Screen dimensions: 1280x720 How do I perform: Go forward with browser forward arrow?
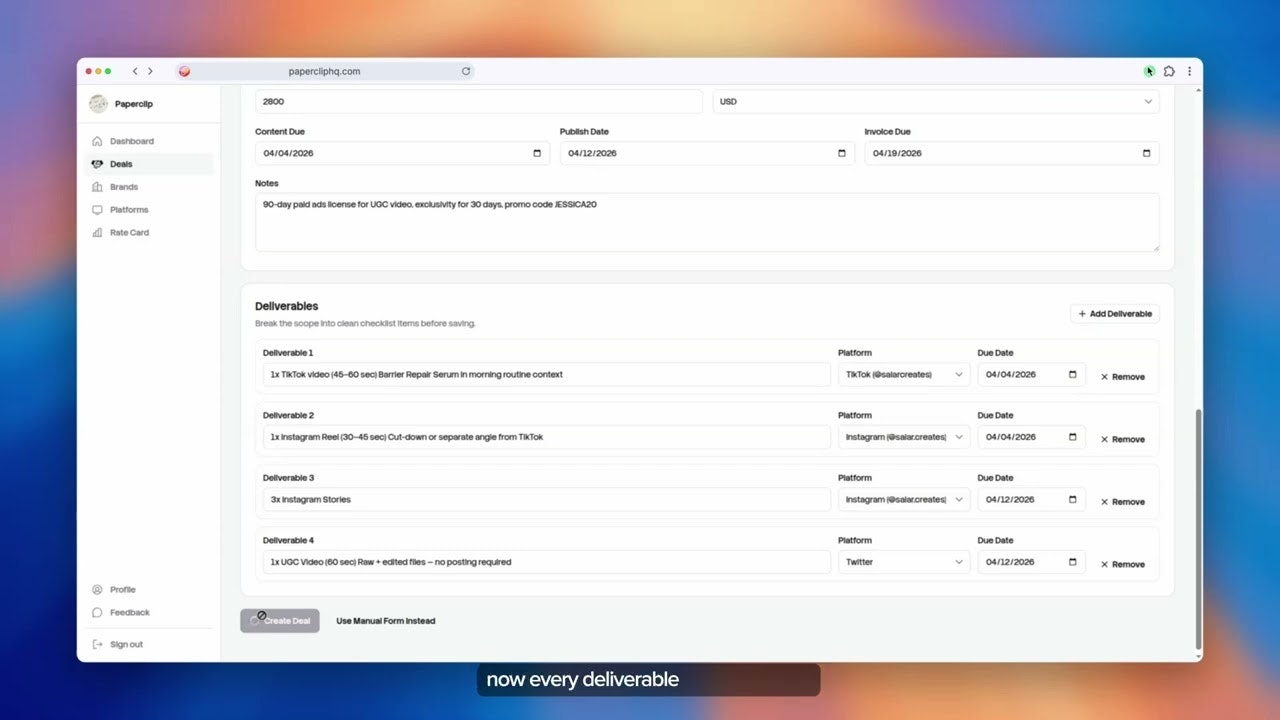point(150,71)
